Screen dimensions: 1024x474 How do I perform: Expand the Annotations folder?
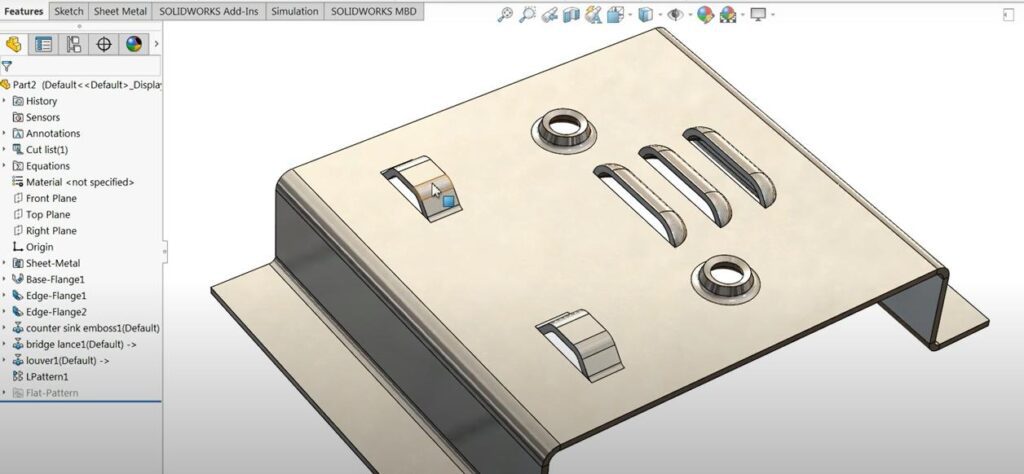tap(5, 133)
